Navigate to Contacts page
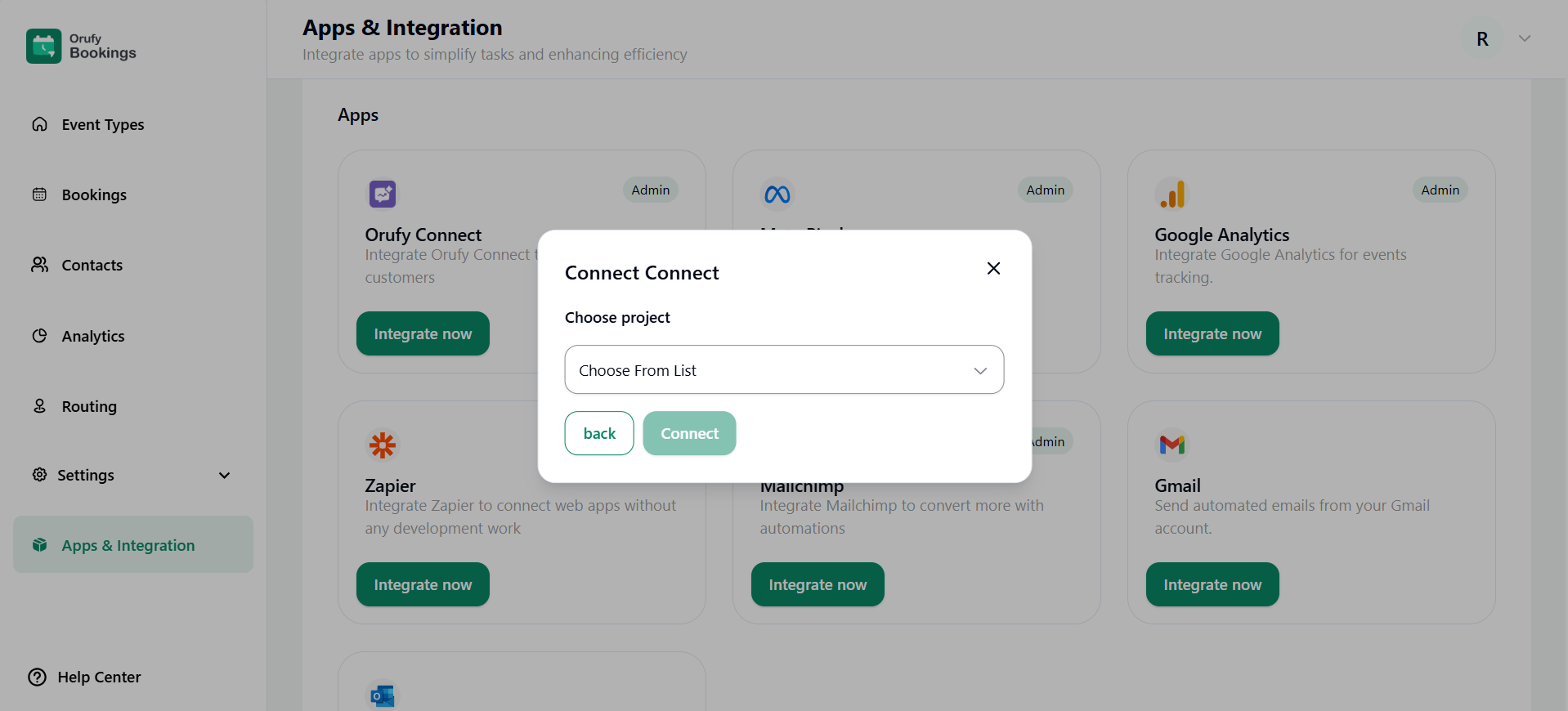 92,265
